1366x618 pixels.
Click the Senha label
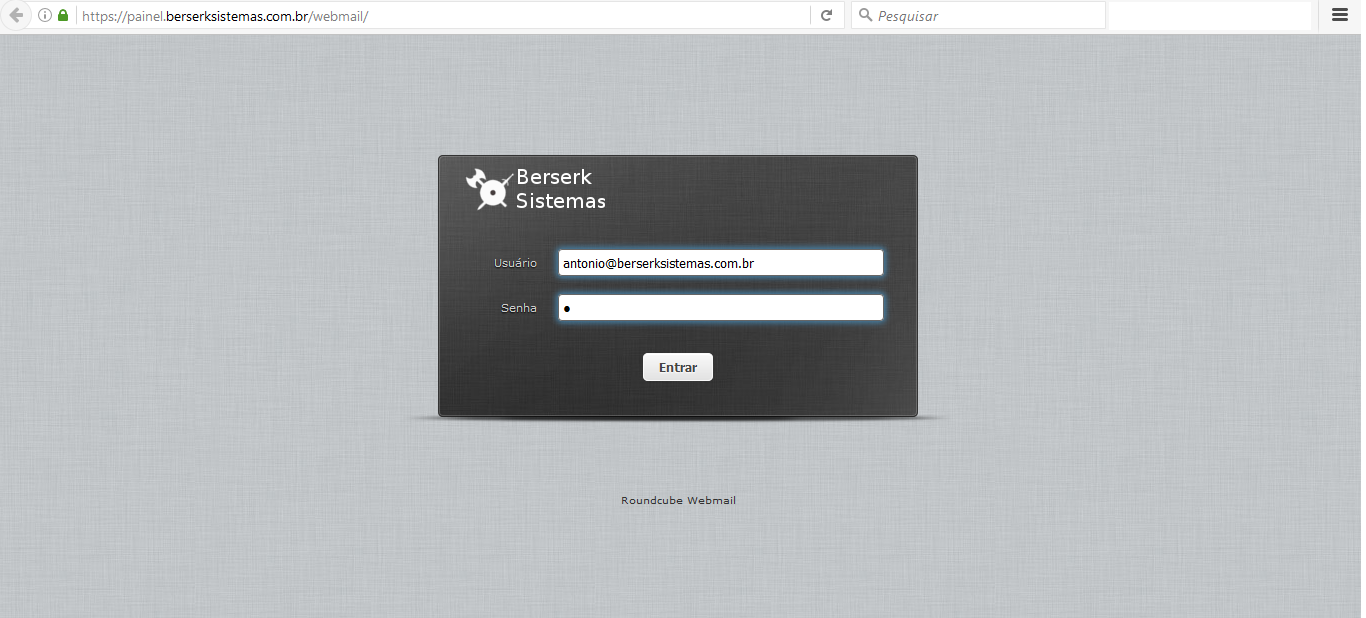tap(519, 308)
